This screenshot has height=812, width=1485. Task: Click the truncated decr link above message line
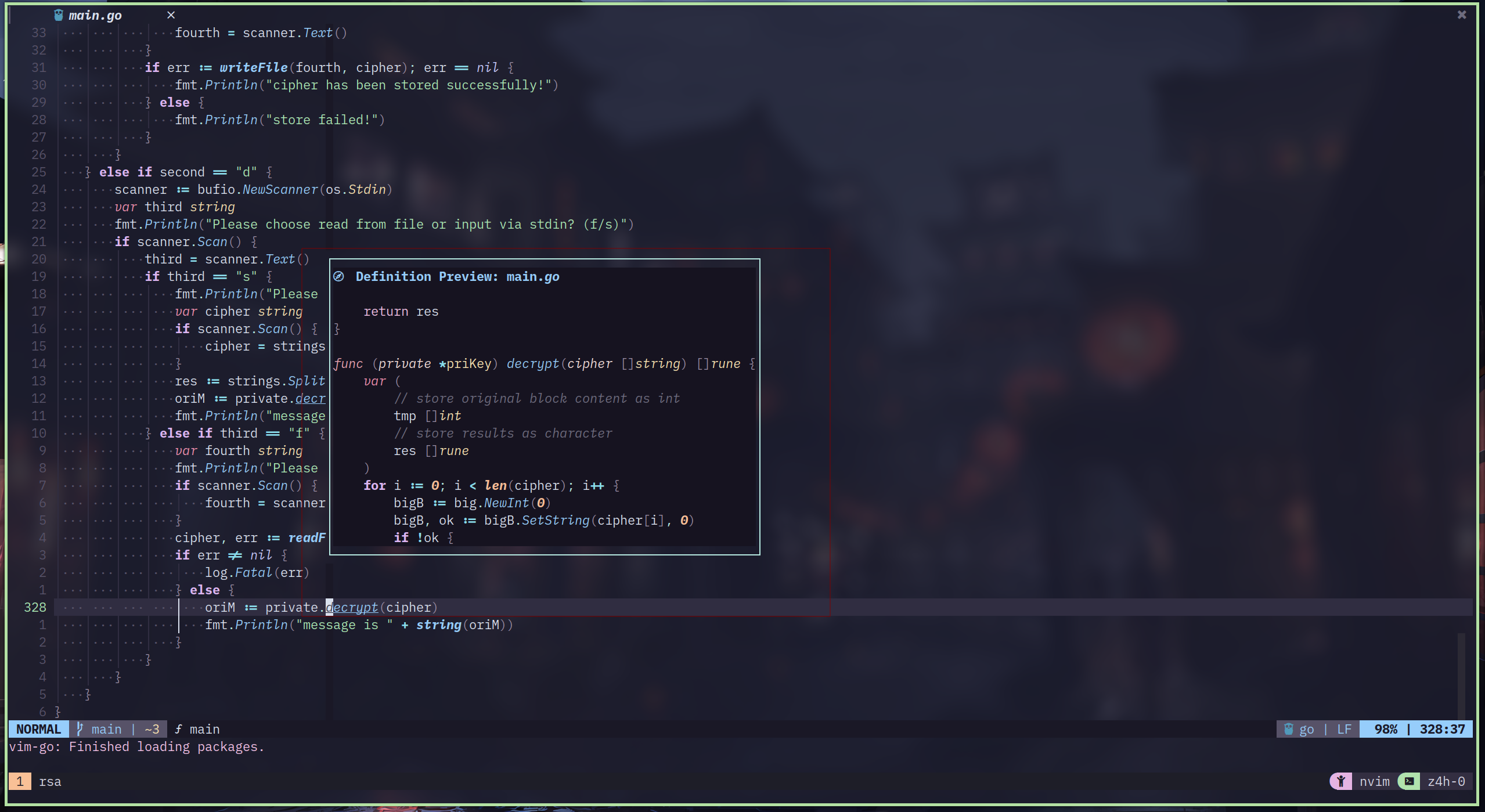[310, 398]
